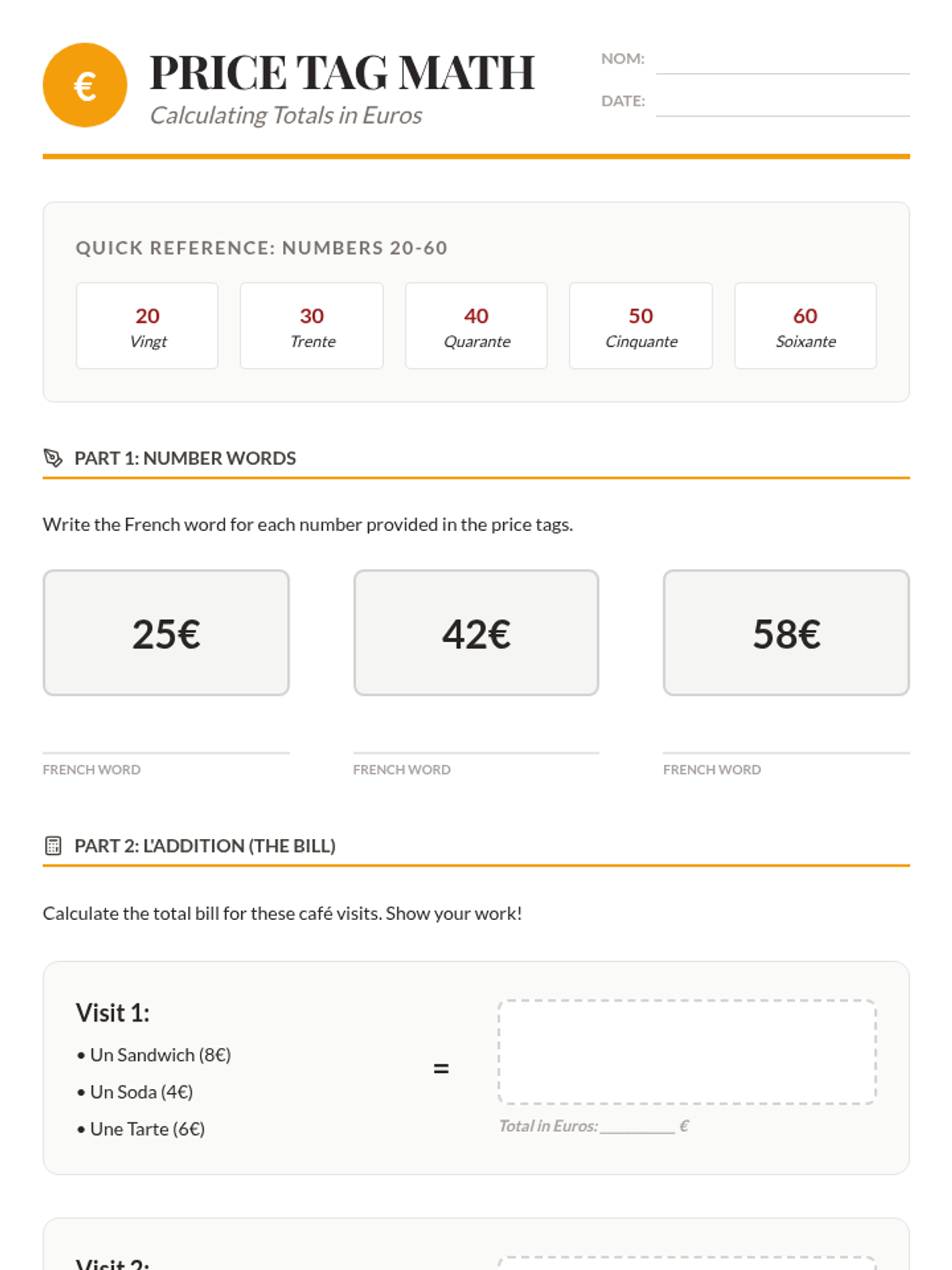
Task: Click the orange euro logo icon
Action: pos(85,85)
